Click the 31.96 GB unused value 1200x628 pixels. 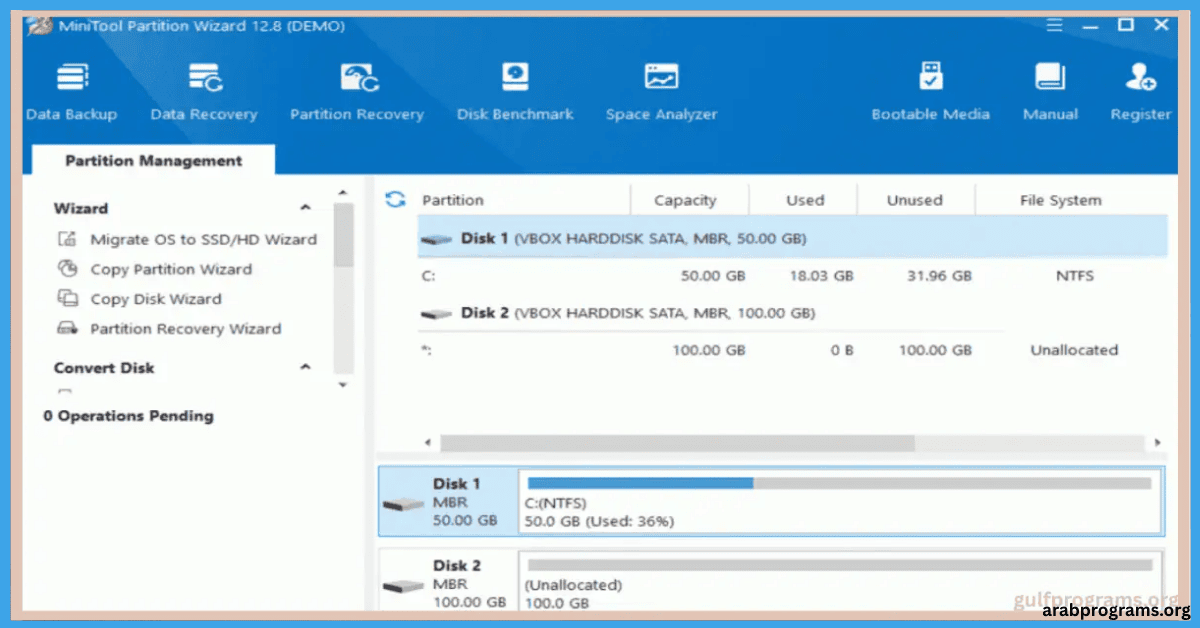(939, 276)
